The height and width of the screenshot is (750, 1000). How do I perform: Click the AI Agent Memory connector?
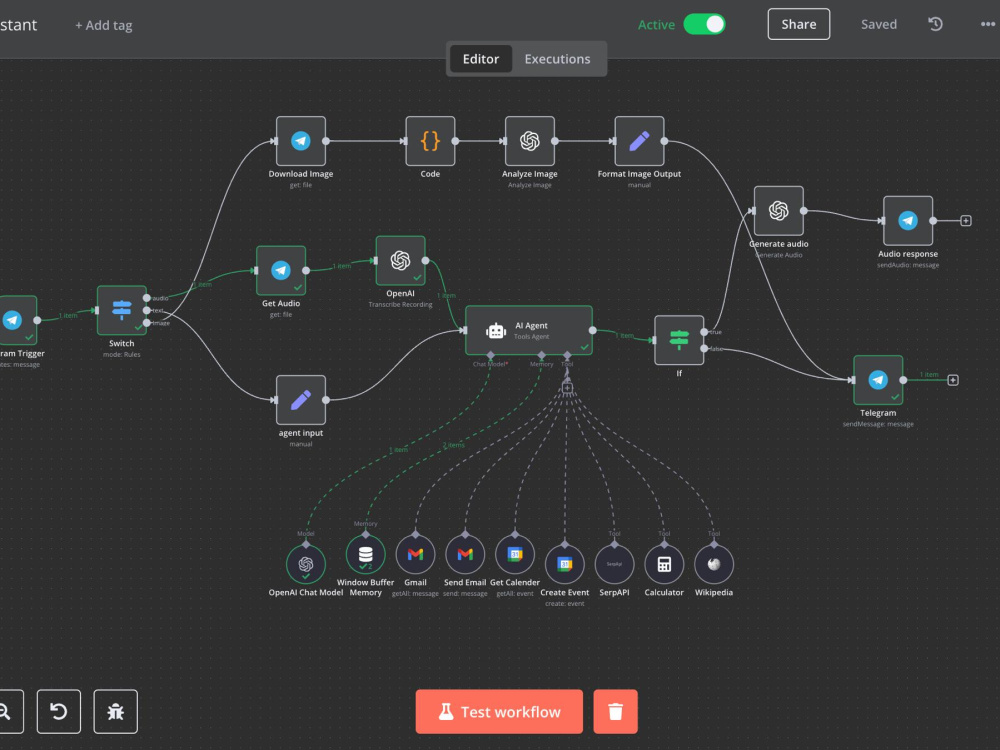pyautogui.click(x=541, y=355)
